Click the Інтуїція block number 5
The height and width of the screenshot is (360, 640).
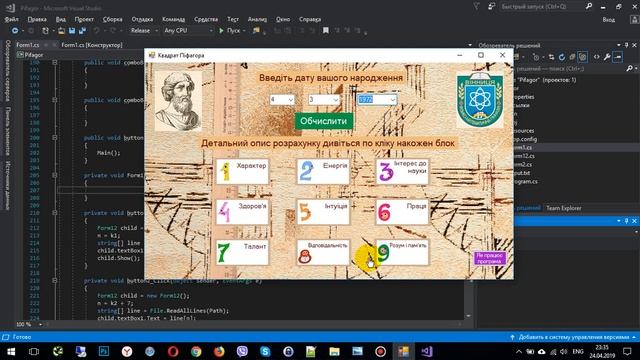pyautogui.click(x=323, y=212)
